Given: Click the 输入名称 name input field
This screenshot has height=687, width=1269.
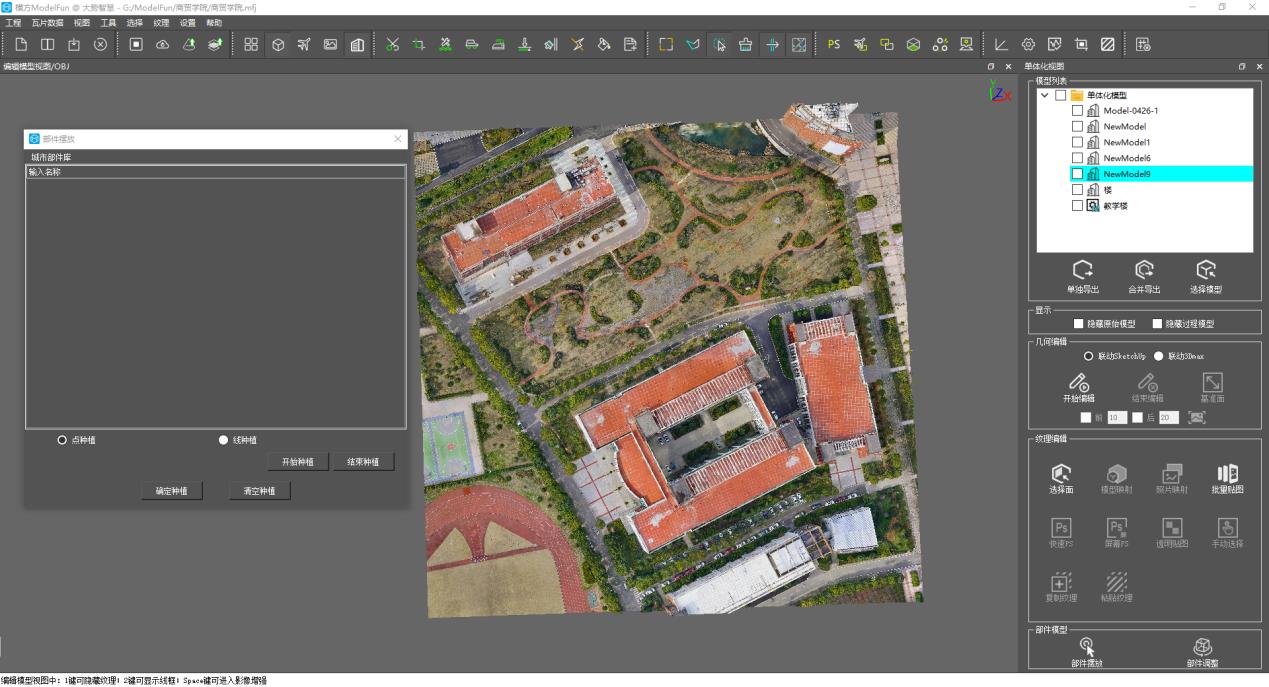Looking at the screenshot, I should click(x=215, y=172).
